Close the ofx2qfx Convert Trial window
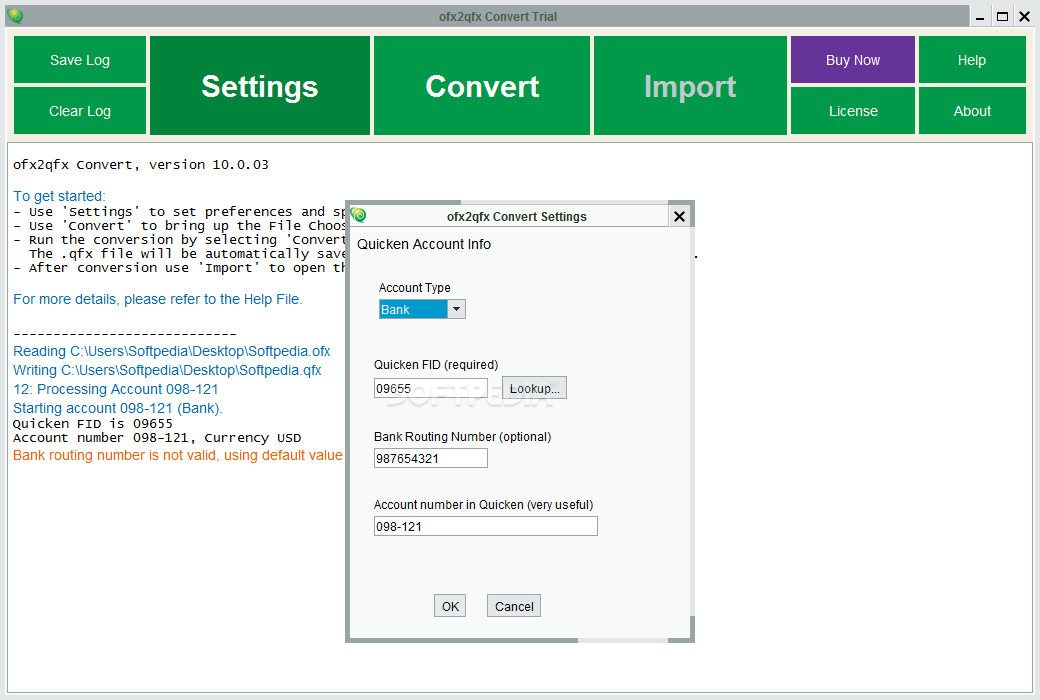Image resolution: width=1040 pixels, height=700 pixels. pyautogui.click(x=1024, y=17)
